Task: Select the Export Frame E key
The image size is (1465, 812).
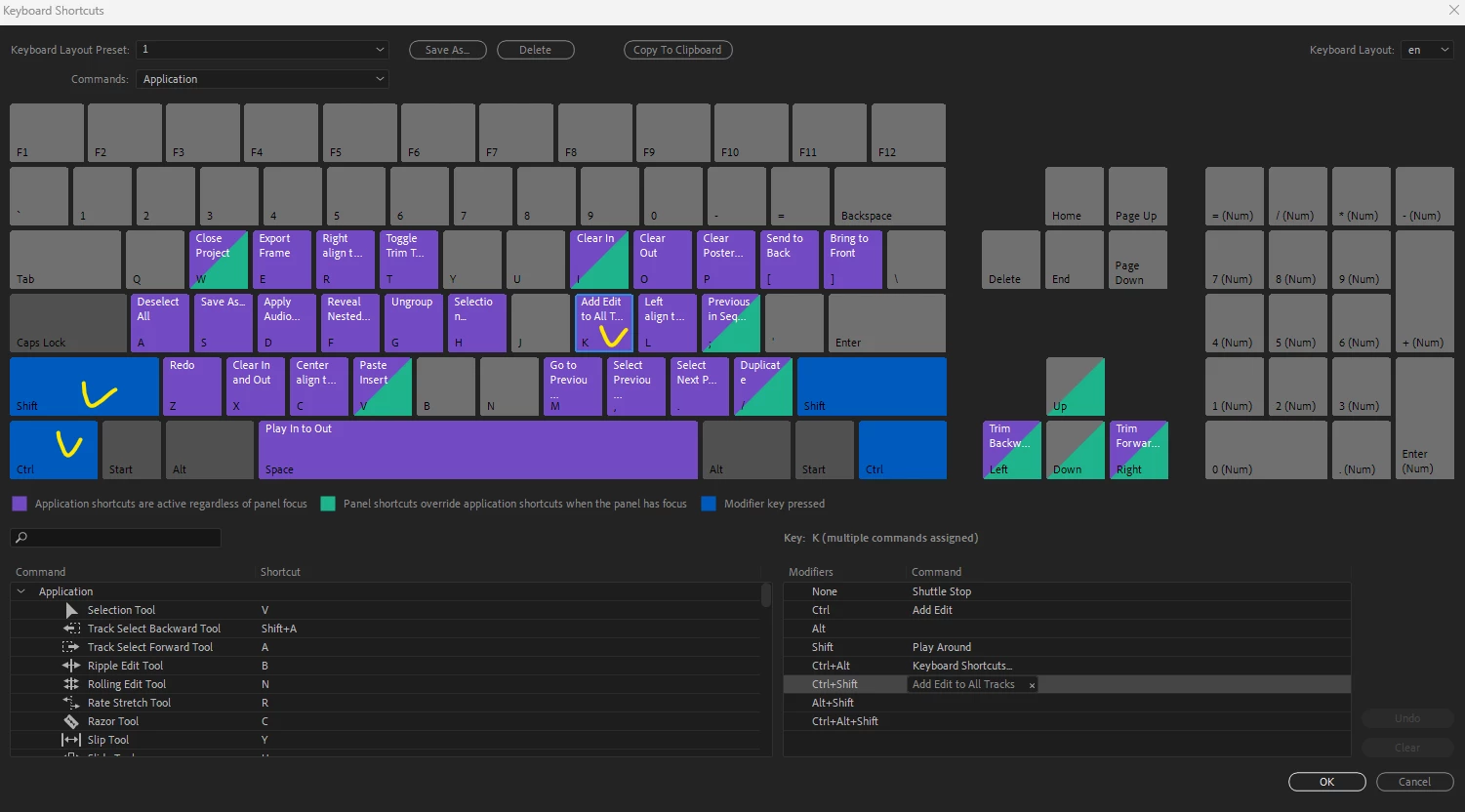Action: pos(282,260)
